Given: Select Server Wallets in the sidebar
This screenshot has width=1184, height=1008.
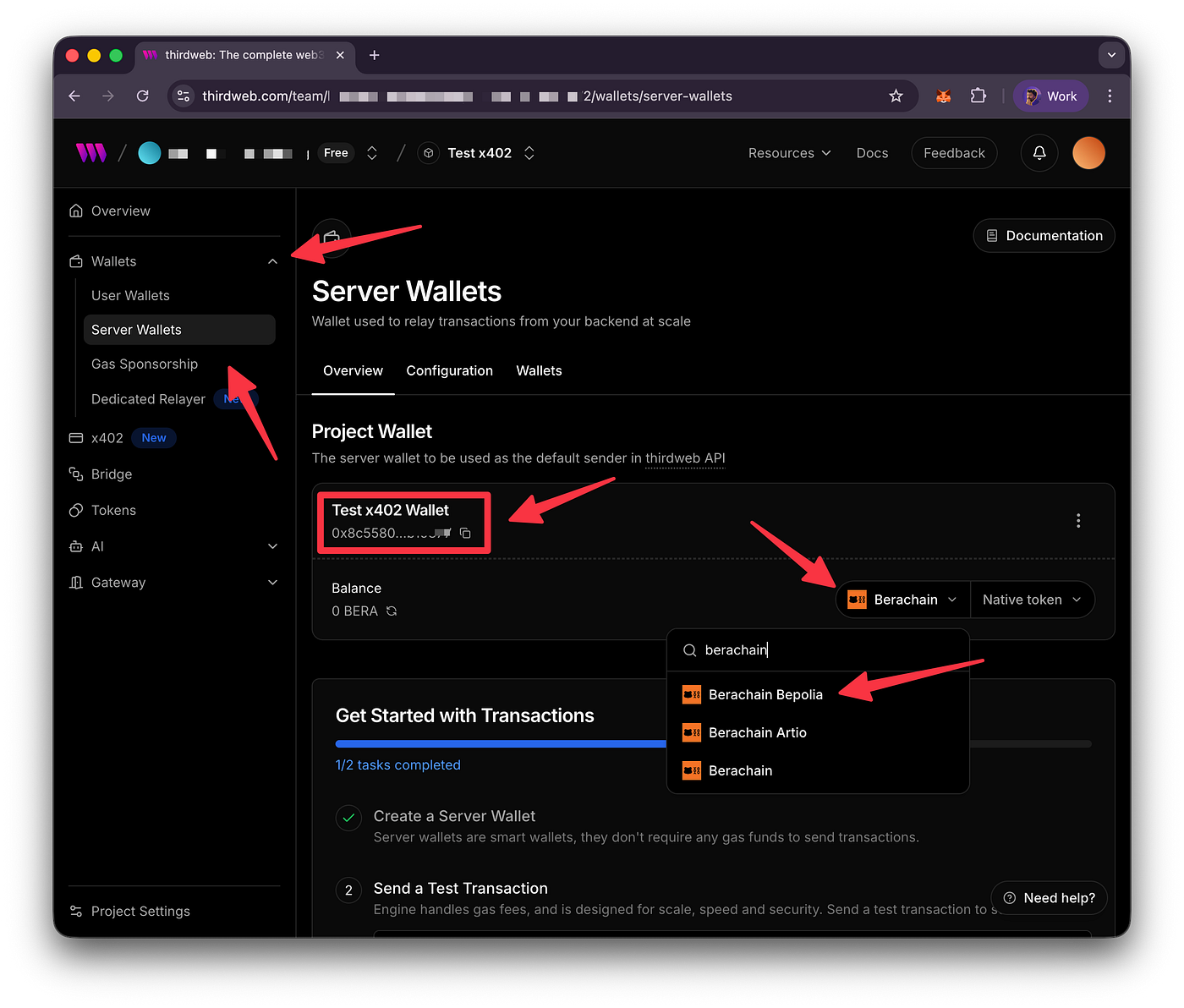Looking at the screenshot, I should point(179,330).
